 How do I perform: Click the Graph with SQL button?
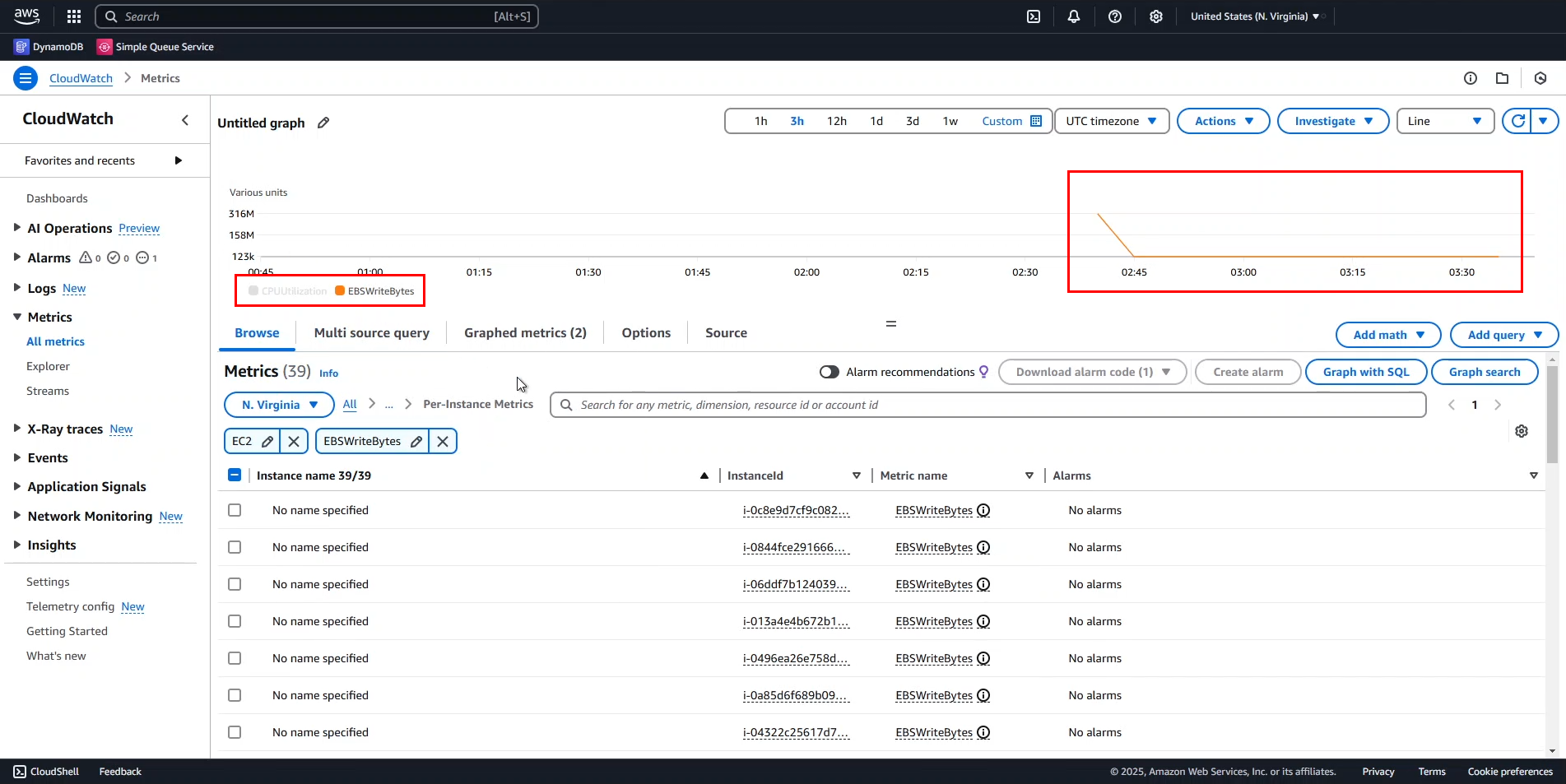click(1366, 372)
